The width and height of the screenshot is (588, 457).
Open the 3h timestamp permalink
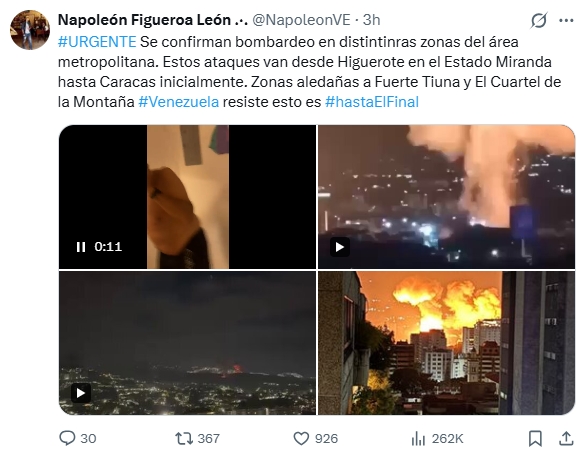(371, 20)
